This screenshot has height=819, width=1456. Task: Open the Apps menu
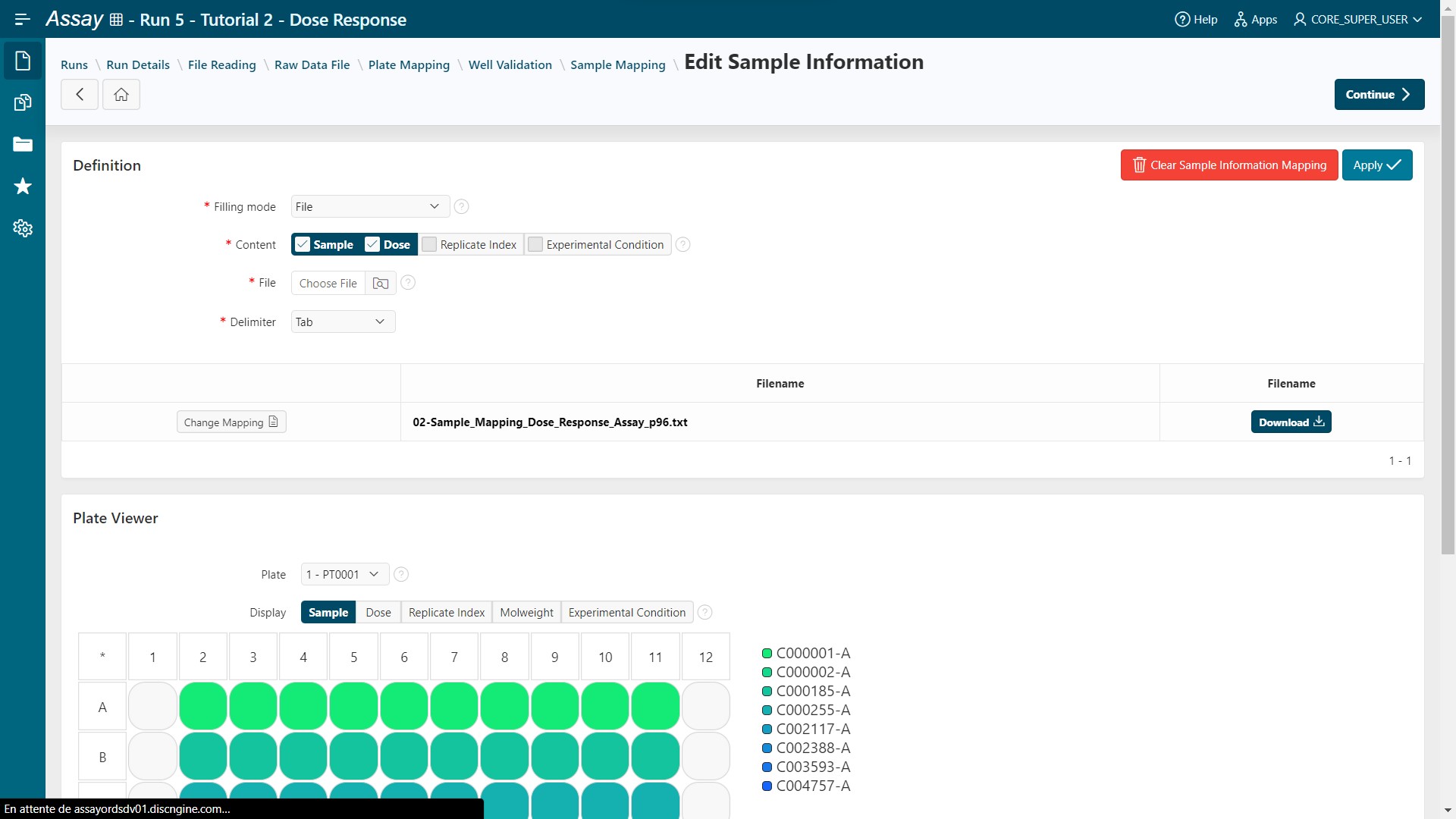click(x=1256, y=19)
